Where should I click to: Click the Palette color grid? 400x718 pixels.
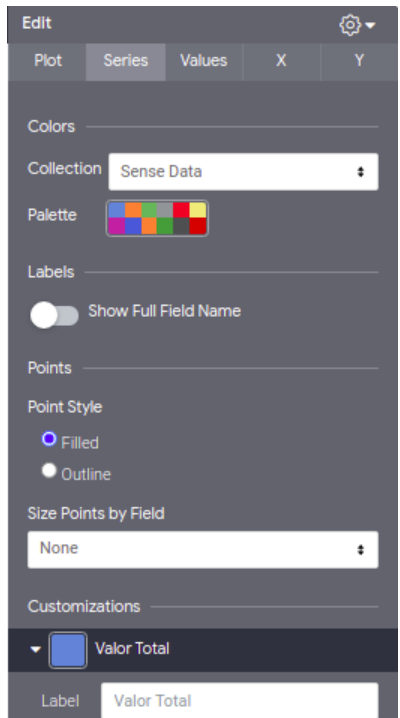[157, 218]
